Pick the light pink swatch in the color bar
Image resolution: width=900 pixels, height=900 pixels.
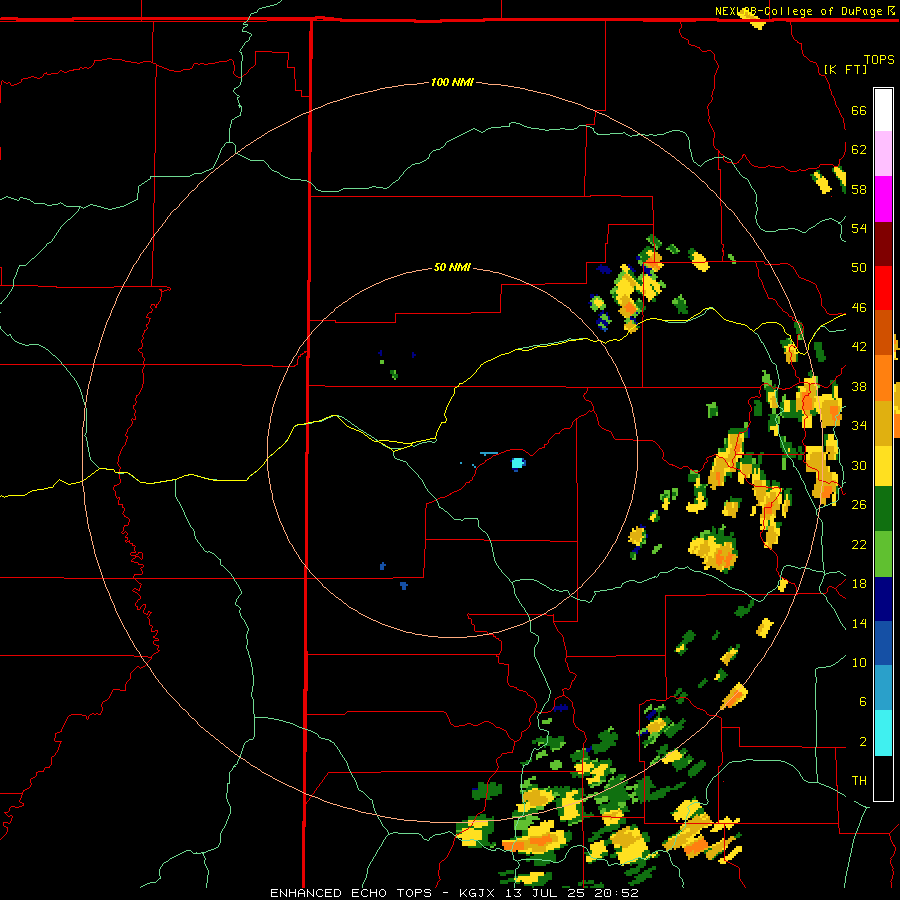[883, 153]
